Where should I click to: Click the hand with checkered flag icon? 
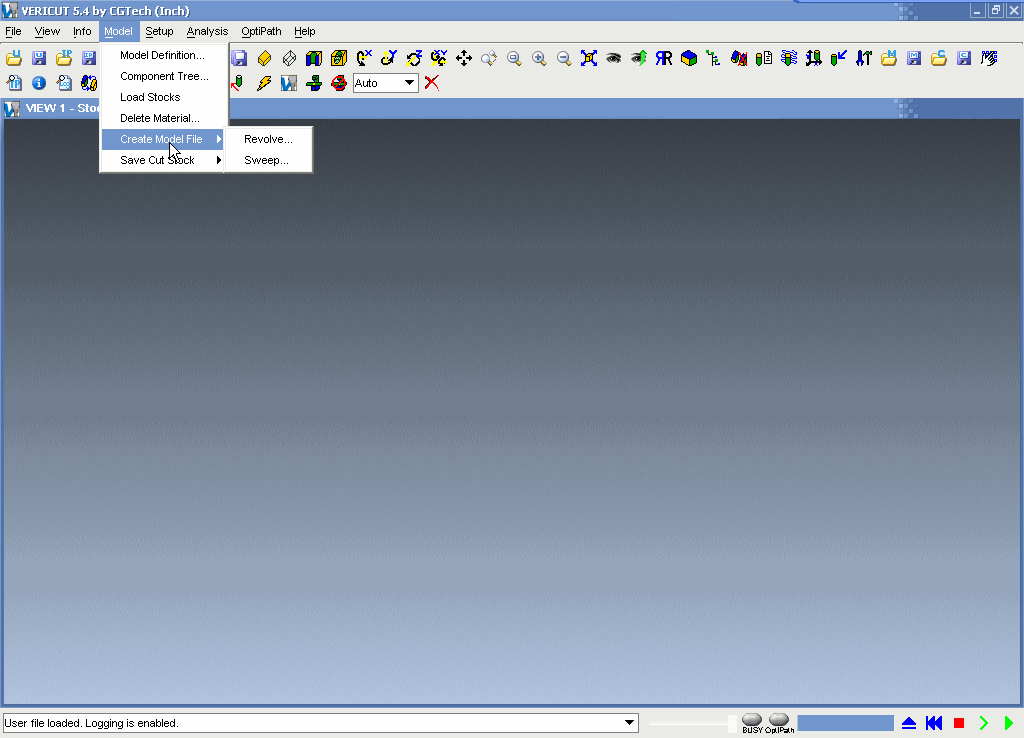click(x=989, y=58)
